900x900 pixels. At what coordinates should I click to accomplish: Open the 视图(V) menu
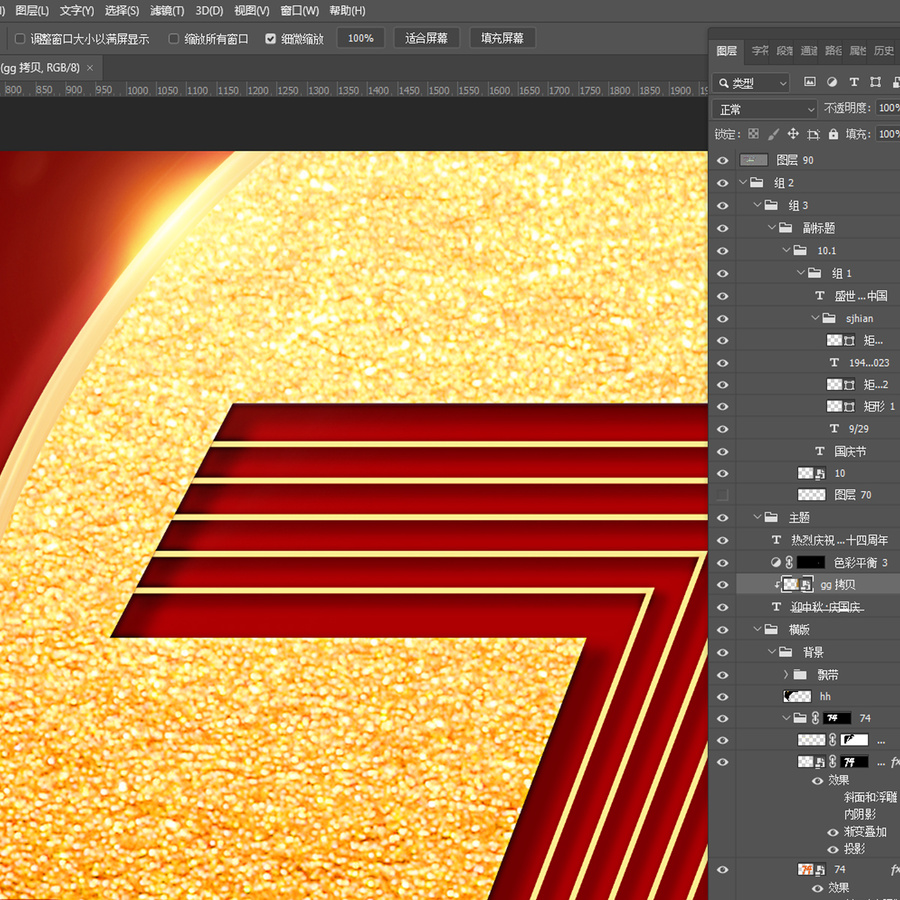[x=251, y=10]
